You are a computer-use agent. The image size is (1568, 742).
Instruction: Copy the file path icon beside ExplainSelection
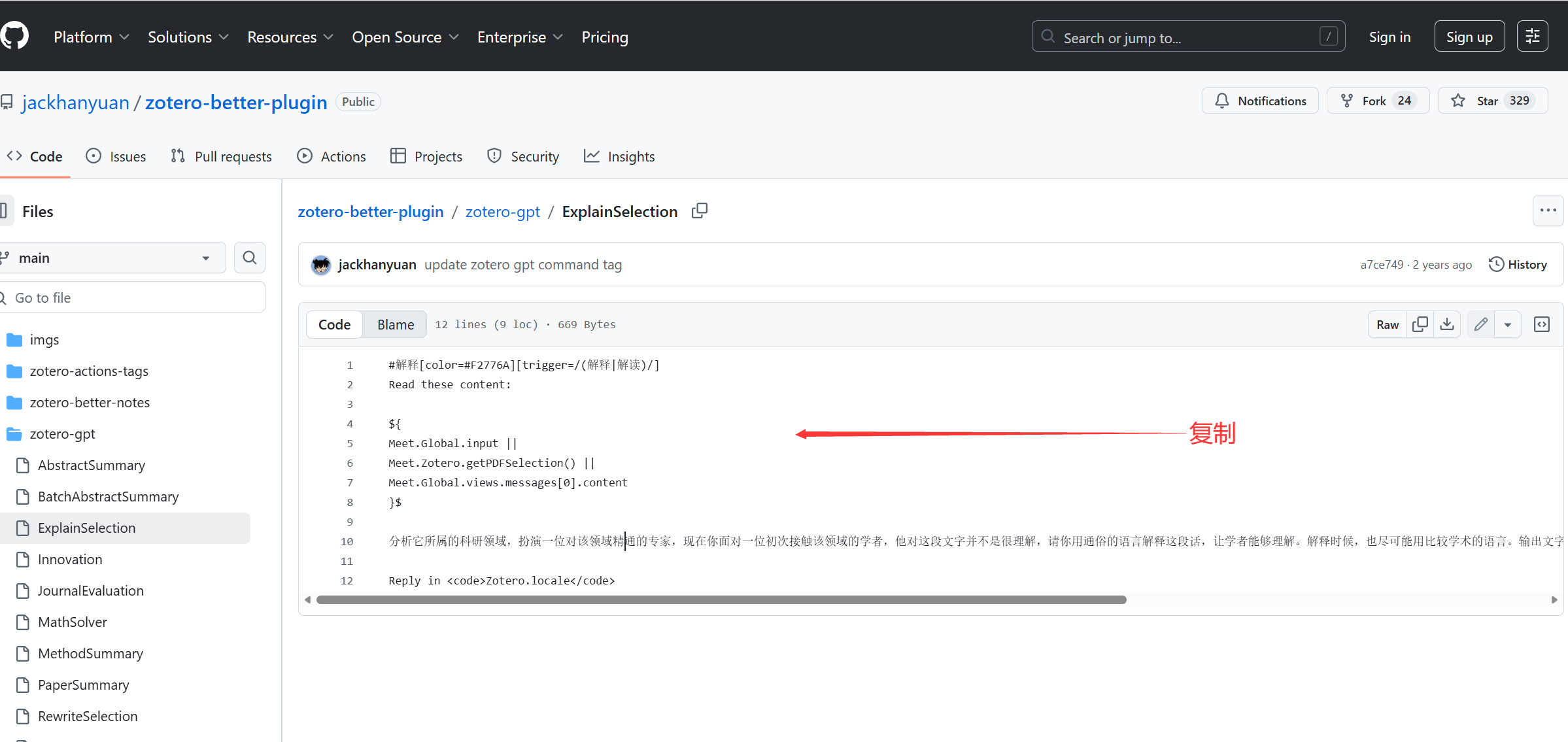(x=699, y=211)
